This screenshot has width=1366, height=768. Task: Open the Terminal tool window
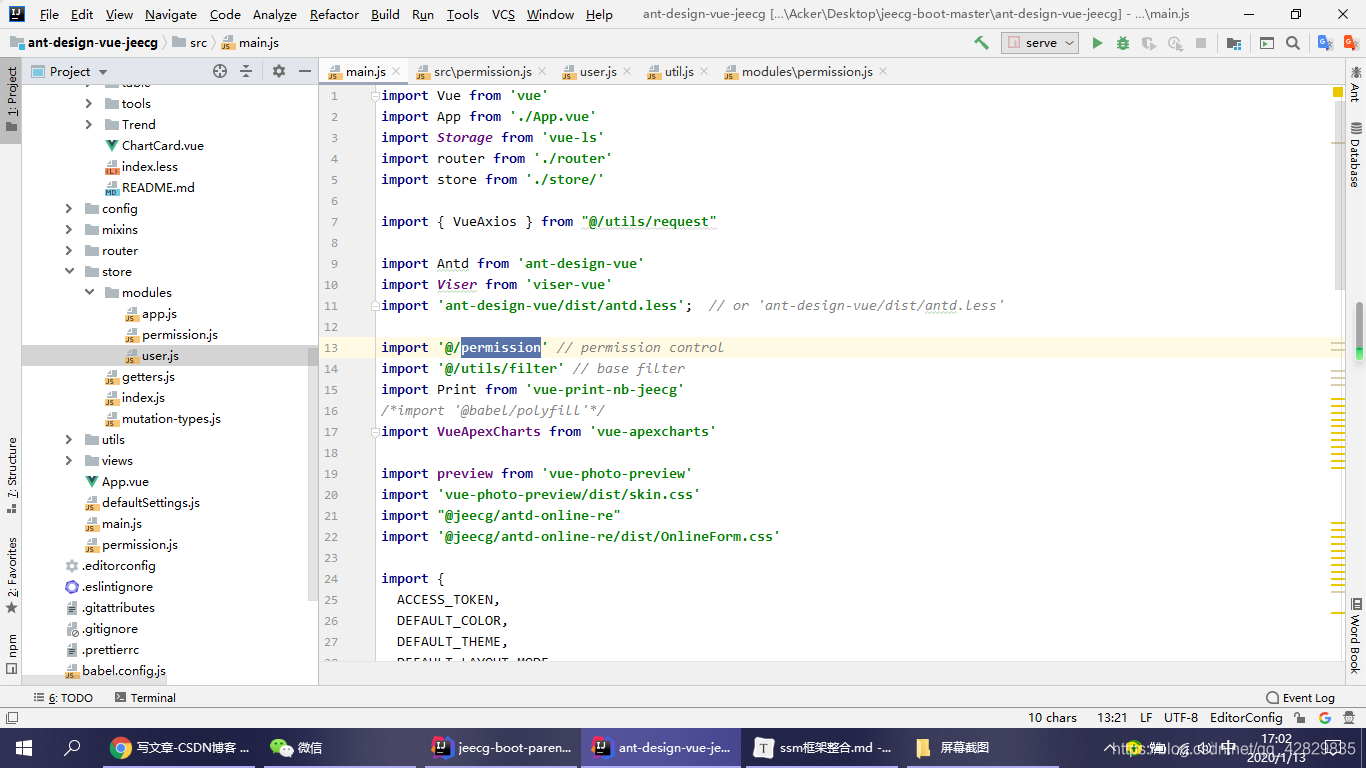145,697
